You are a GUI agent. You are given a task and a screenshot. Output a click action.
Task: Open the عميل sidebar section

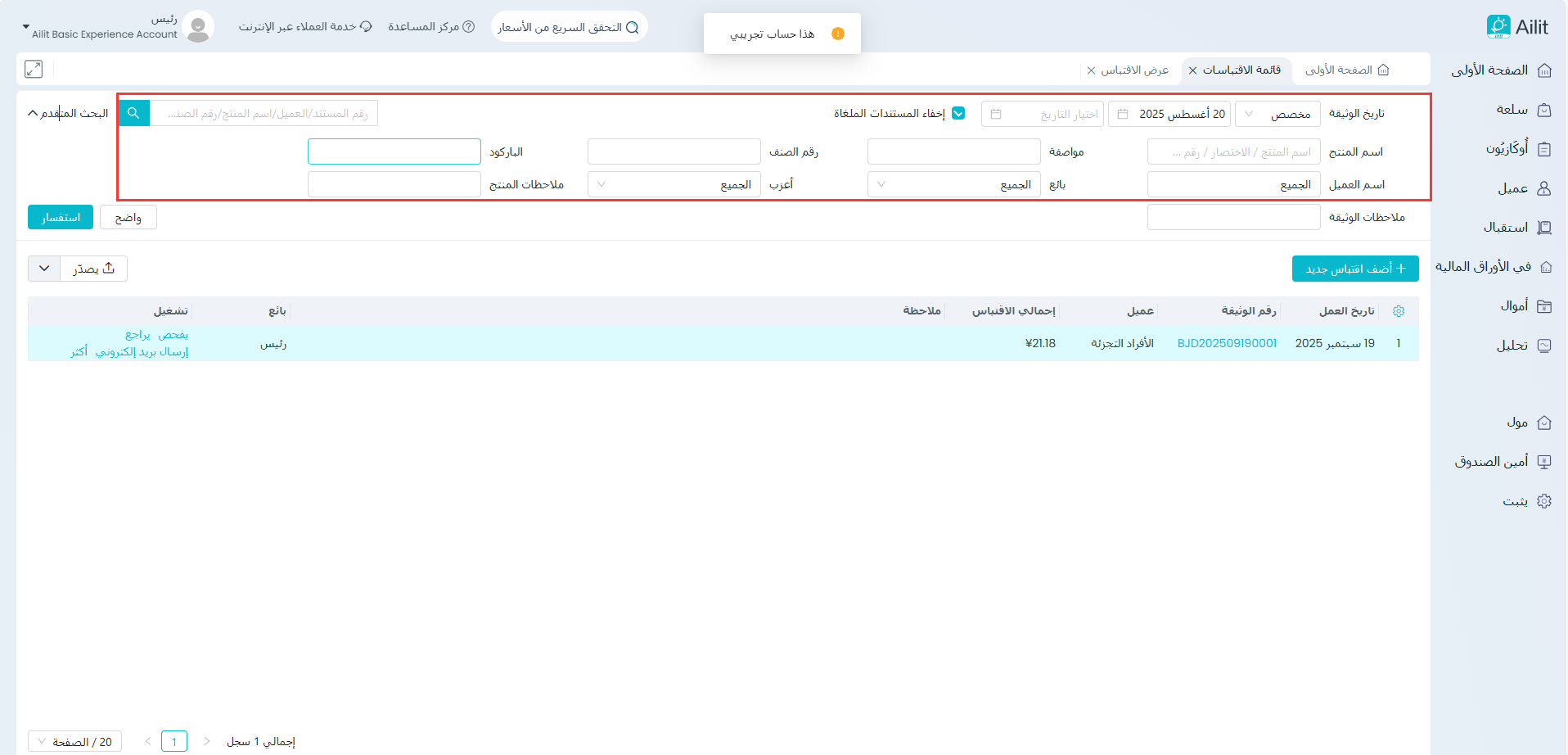click(x=1522, y=188)
